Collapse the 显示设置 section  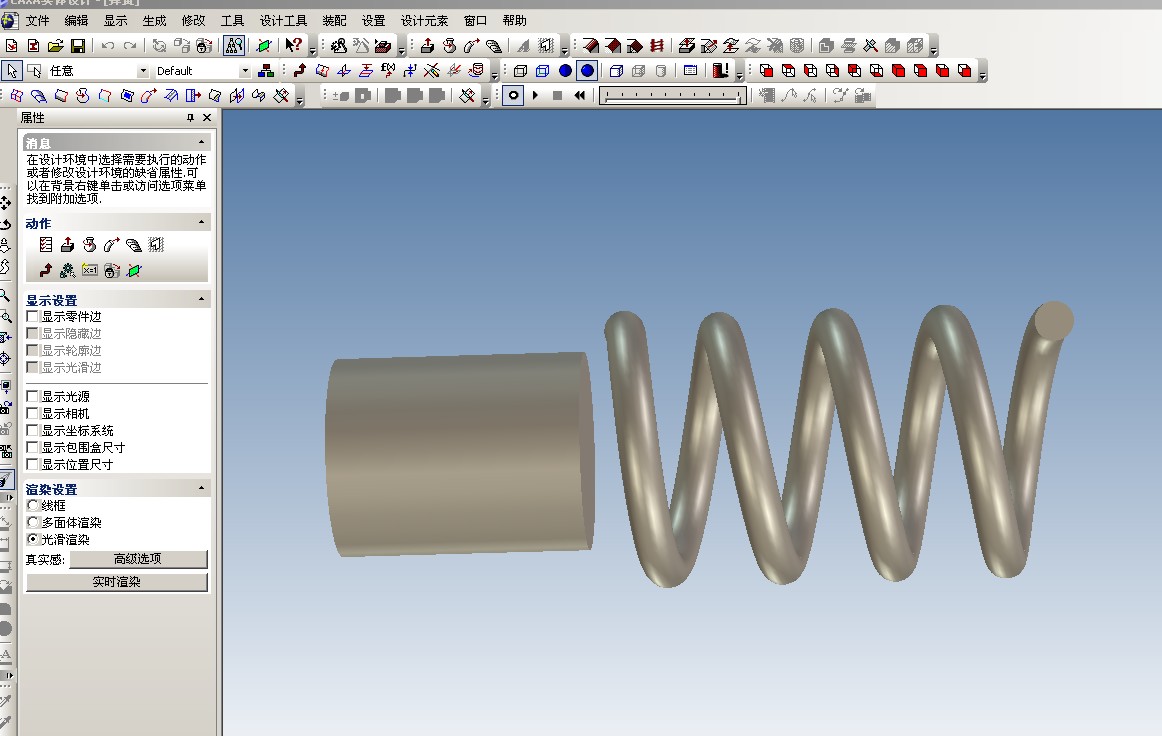[x=202, y=299]
